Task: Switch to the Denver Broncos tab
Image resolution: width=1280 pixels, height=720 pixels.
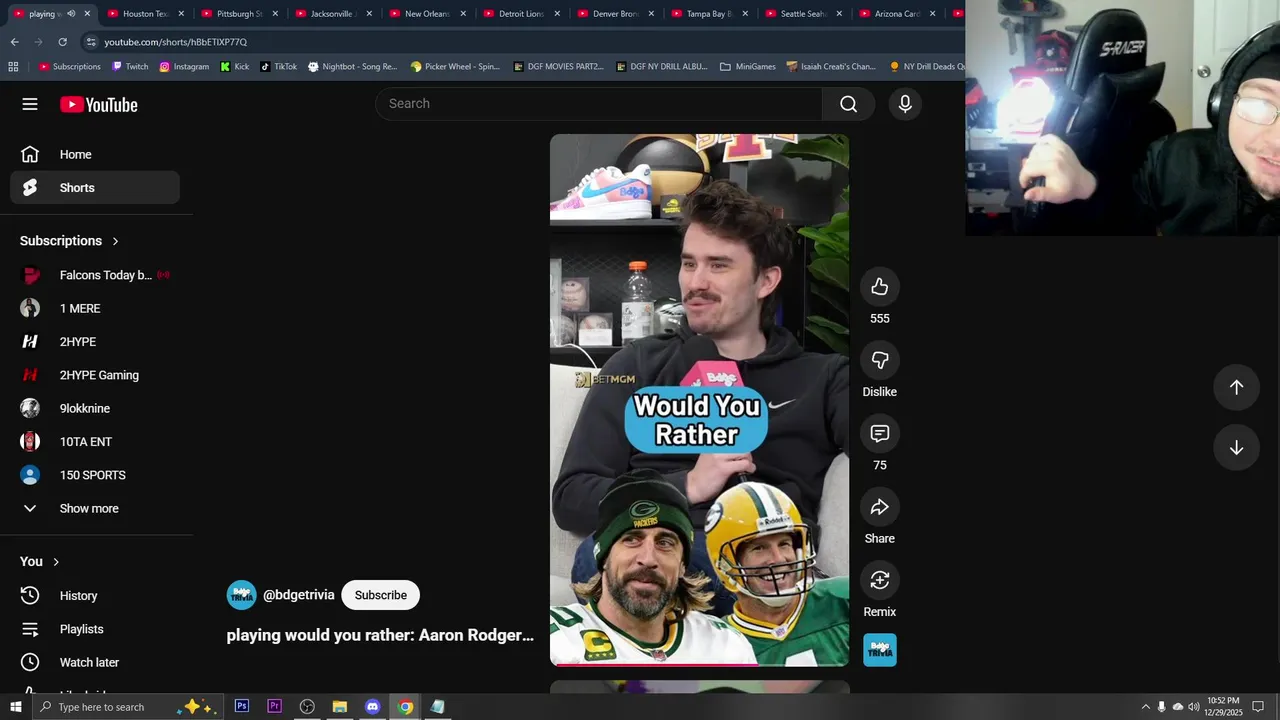Action: (614, 14)
